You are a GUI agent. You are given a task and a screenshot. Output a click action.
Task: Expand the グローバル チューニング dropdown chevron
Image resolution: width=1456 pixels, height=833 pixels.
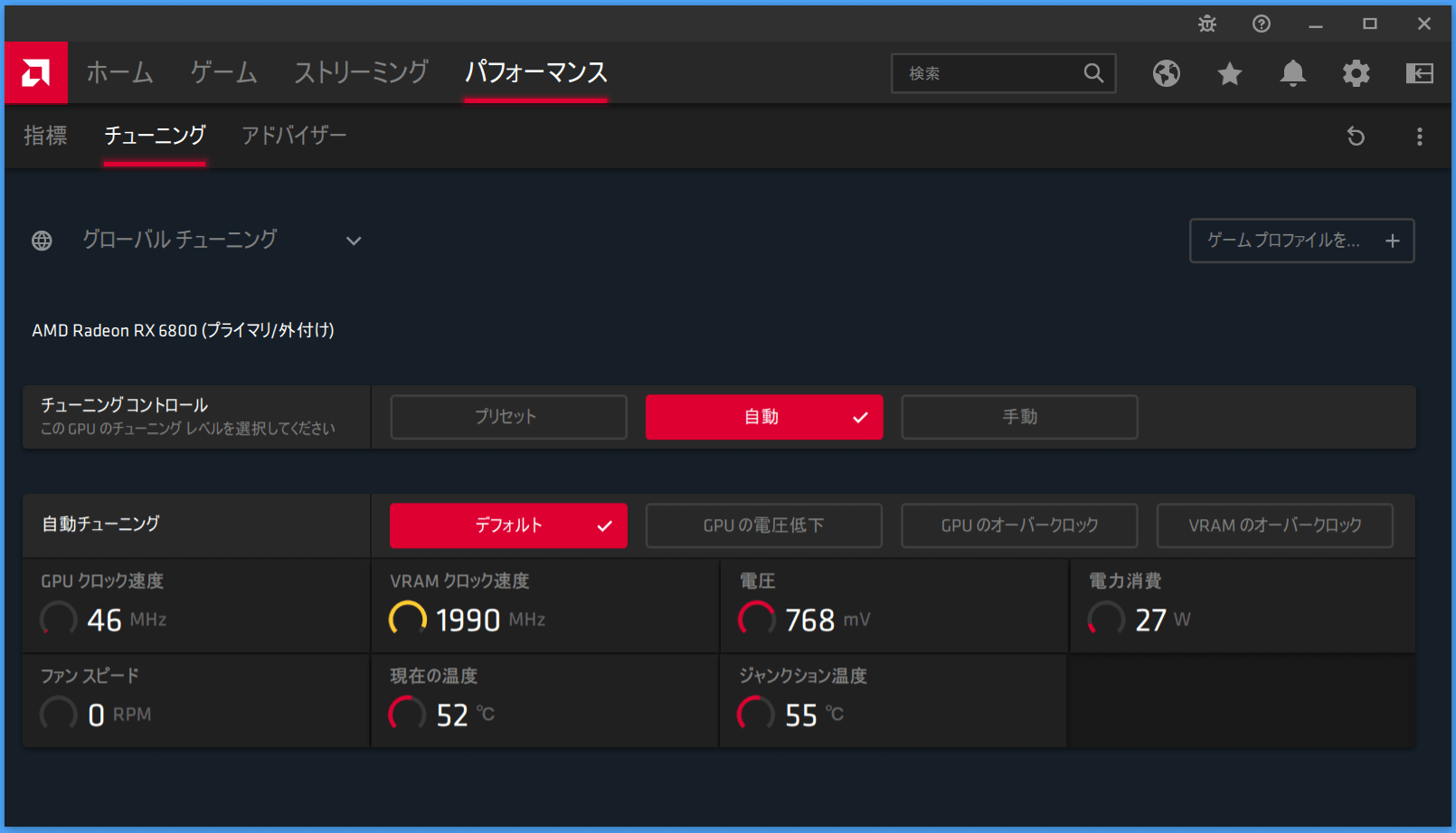(x=354, y=241)
